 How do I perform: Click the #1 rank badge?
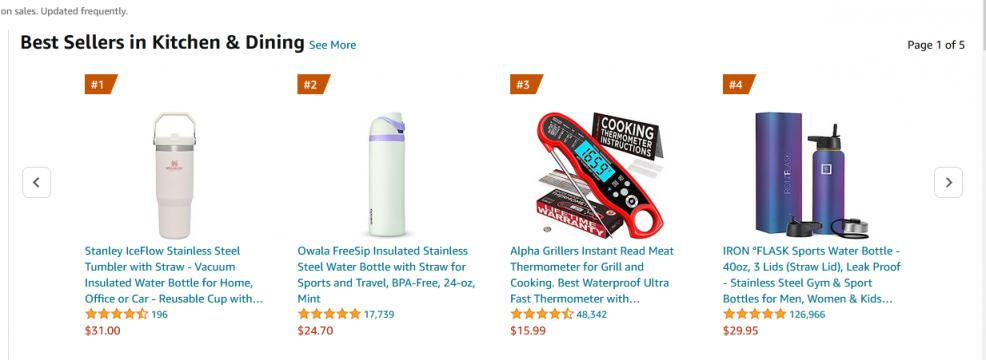[x=101, y=84]
